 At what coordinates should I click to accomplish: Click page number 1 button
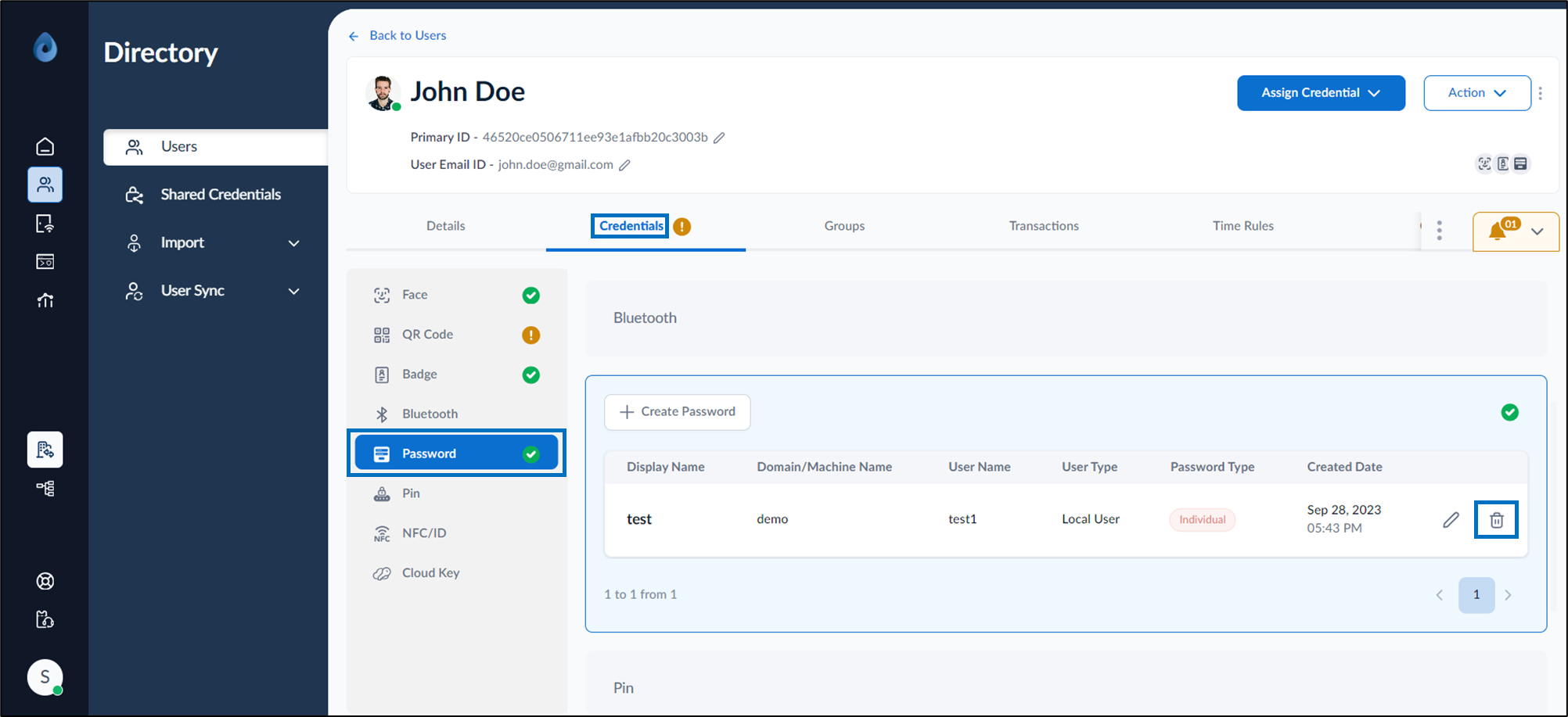pos(1476,595)
